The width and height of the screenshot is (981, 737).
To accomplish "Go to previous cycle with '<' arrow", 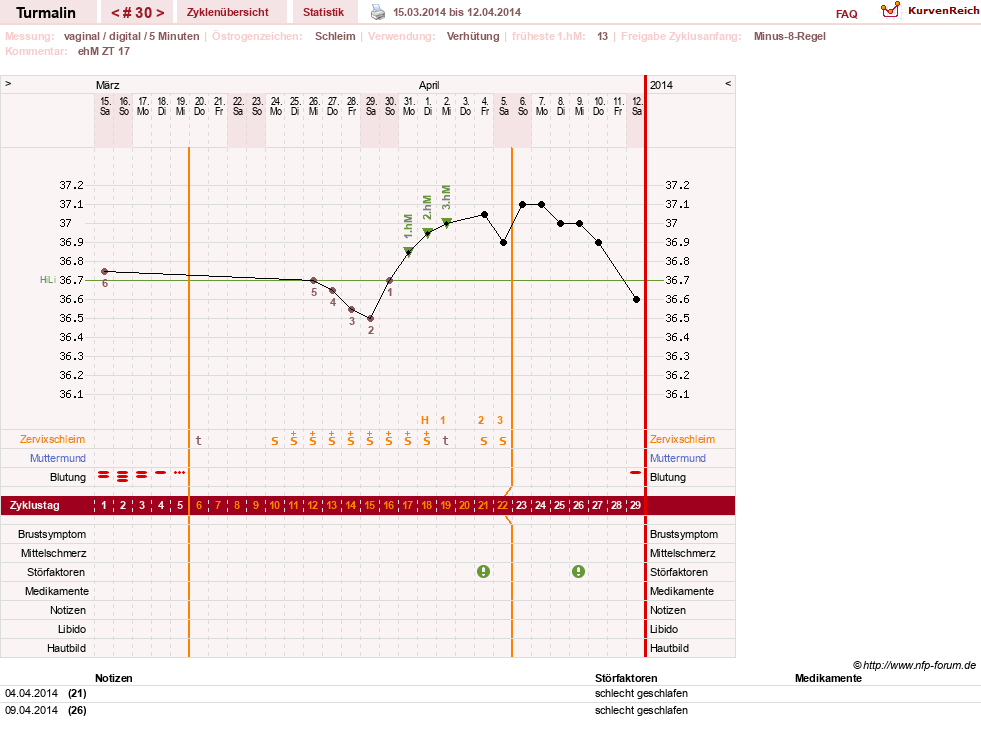I will (115, 13).
